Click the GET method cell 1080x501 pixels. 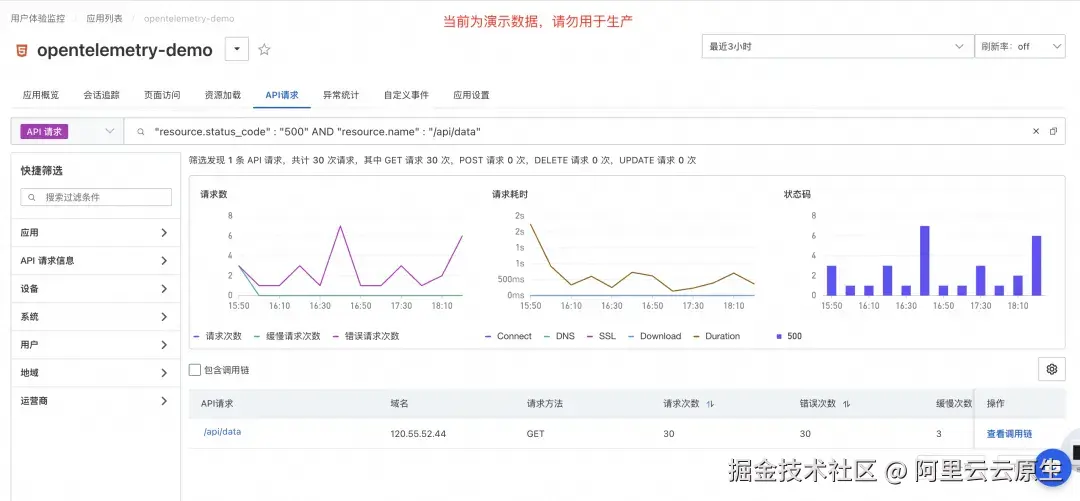(535, 433)
